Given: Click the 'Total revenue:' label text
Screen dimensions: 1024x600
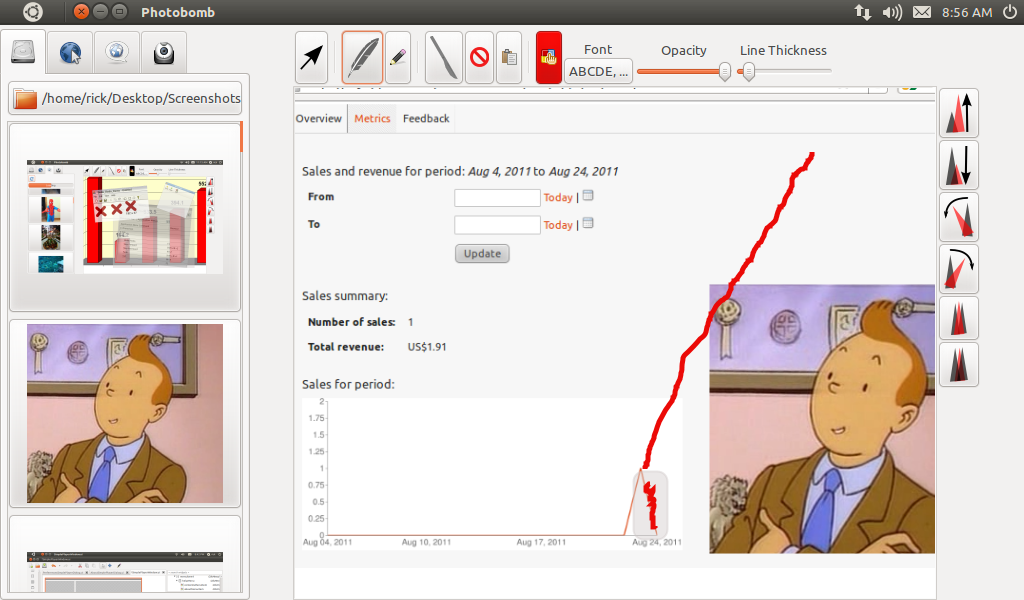Looking at the screenshot, I should coord(345,347).
